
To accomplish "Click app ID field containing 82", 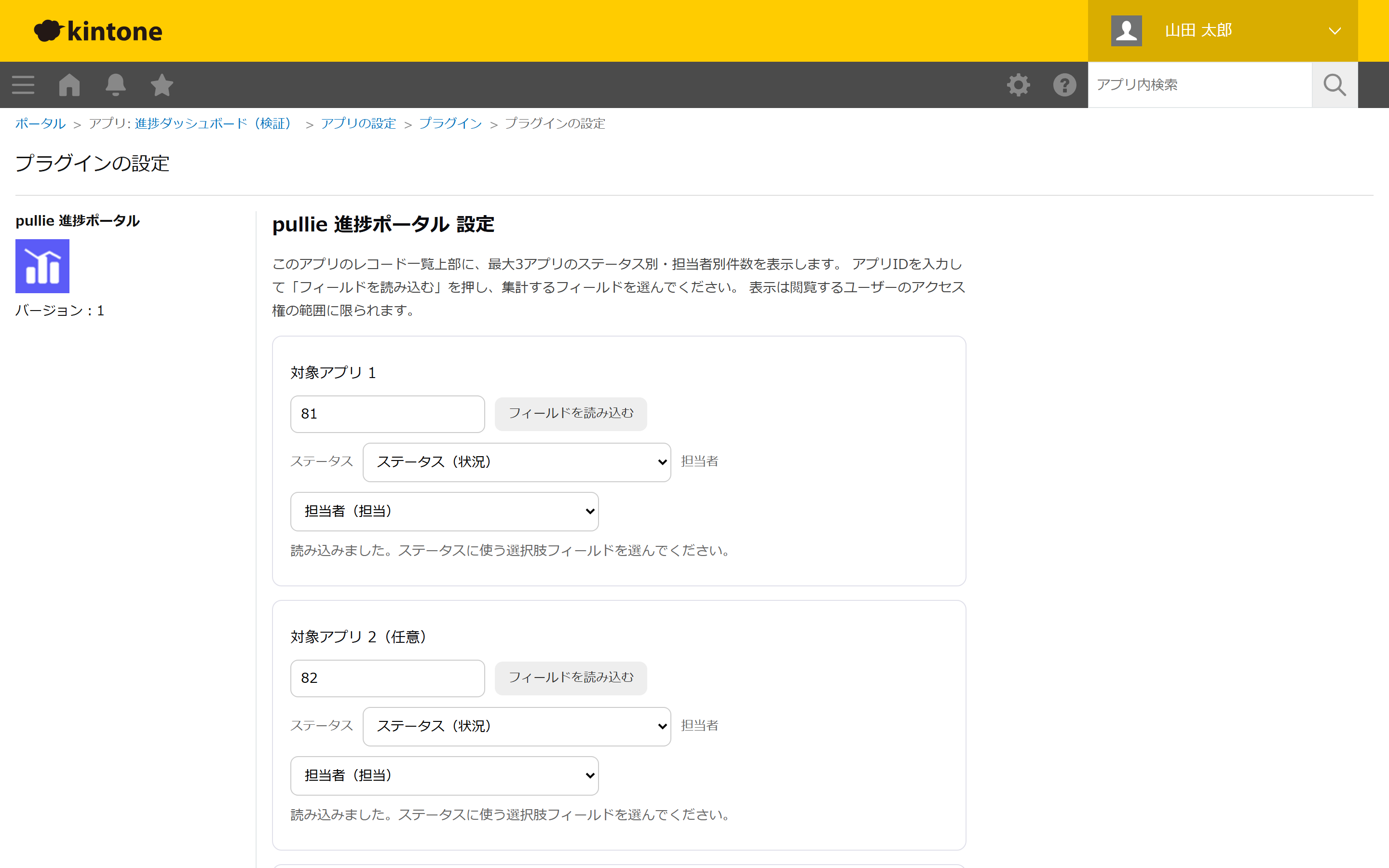I will click(x=387, y=678).
